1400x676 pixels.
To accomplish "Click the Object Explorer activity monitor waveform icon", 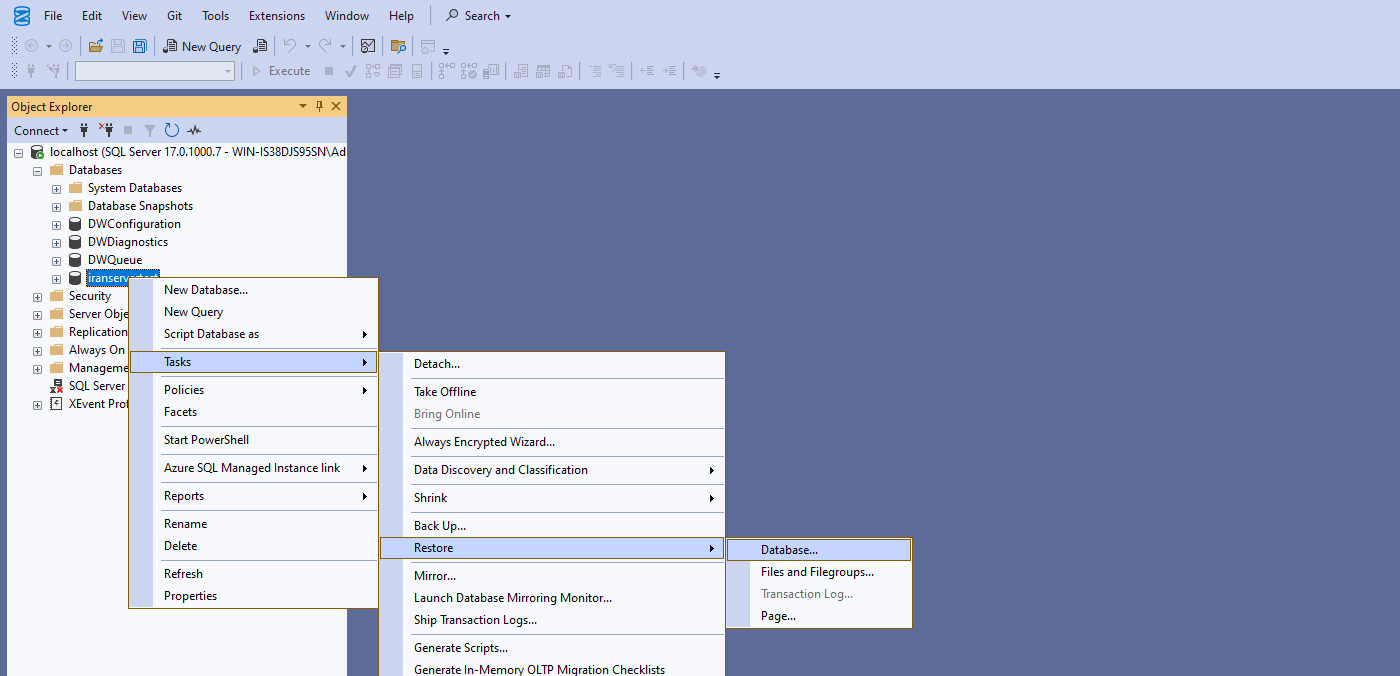I will [194, 130].
